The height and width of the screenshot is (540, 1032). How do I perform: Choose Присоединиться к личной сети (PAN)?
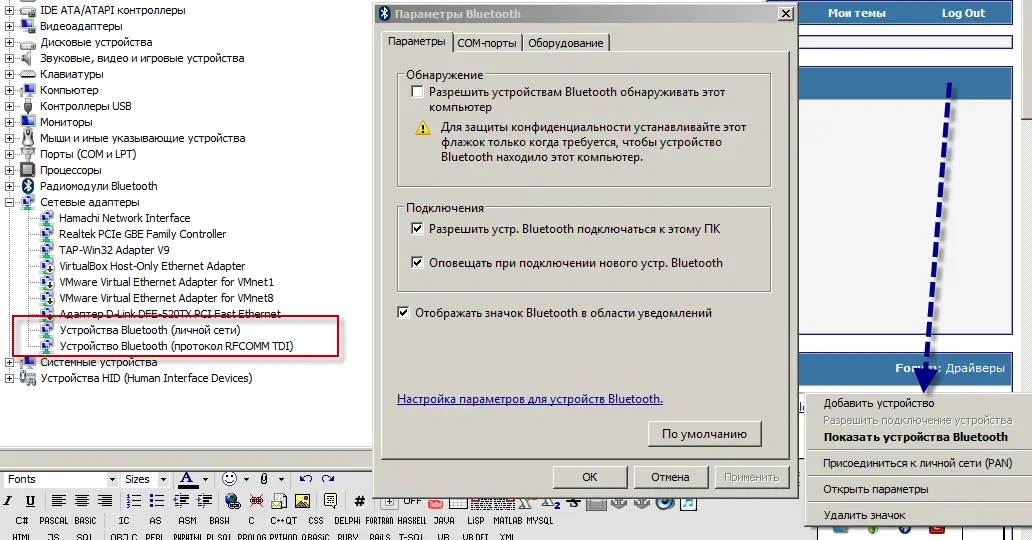coord(917,463)
